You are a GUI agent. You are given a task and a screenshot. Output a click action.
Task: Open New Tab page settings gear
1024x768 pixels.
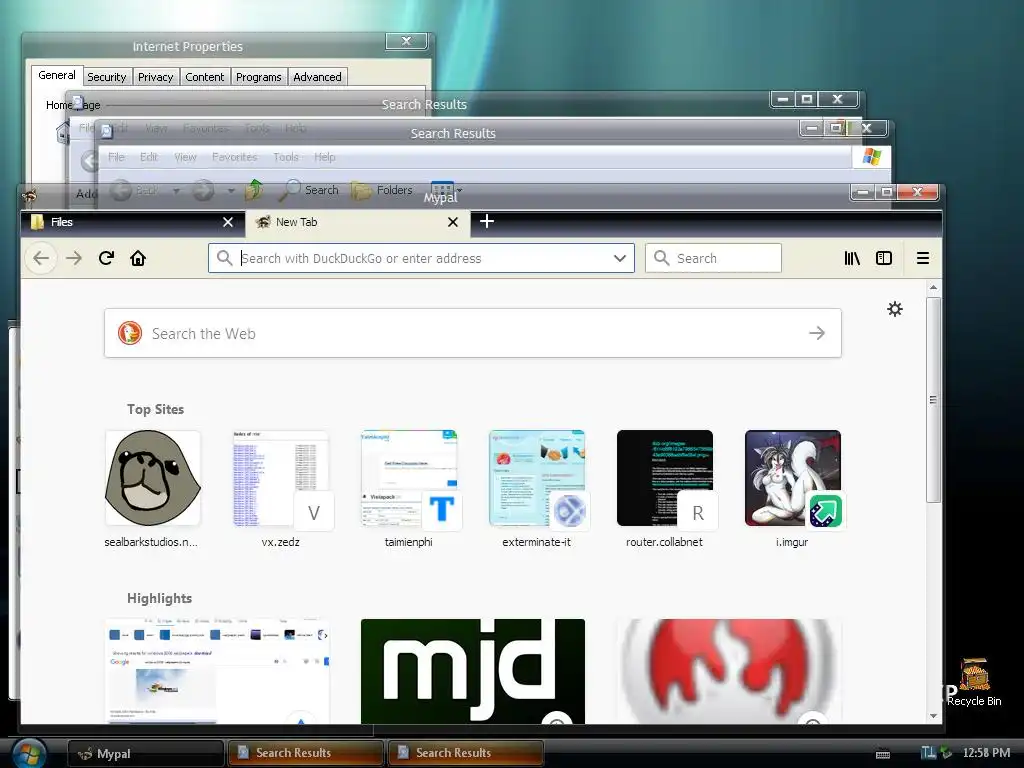pos(895,309)
